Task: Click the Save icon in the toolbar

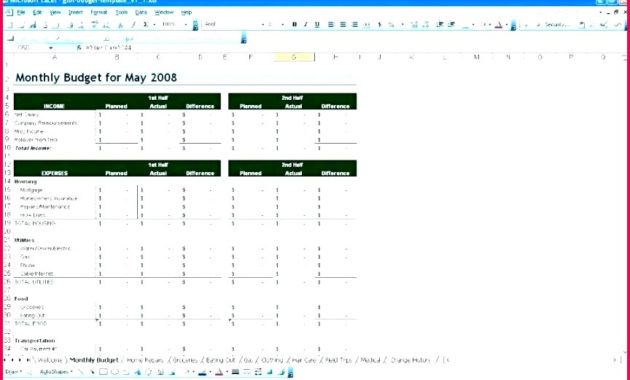Action: point(33,25)
